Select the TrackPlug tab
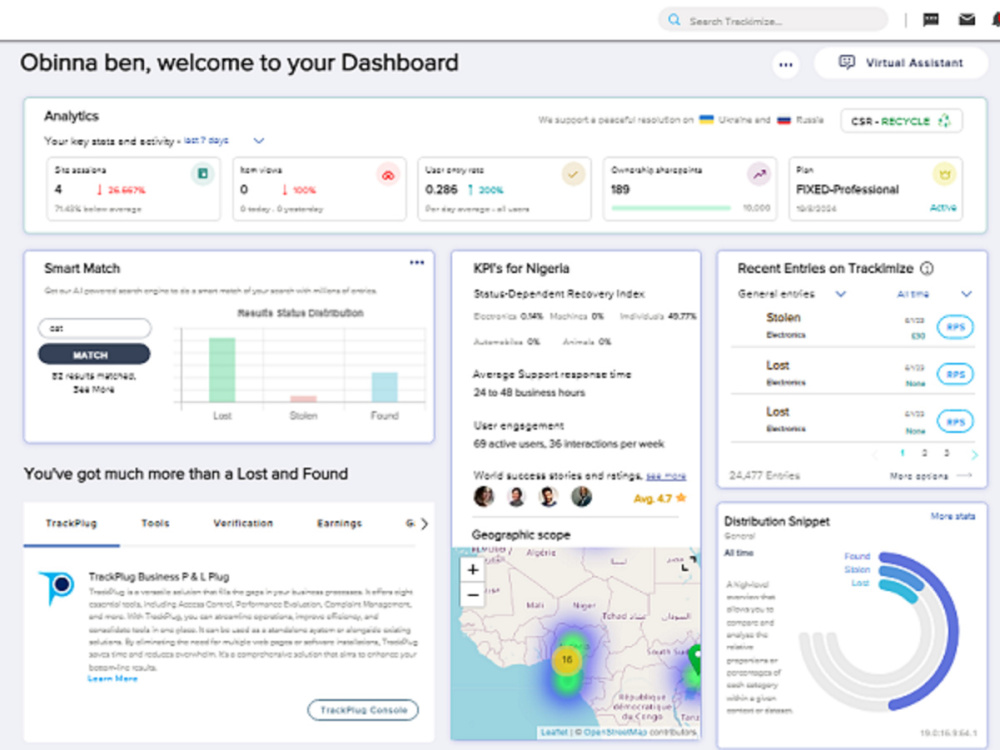The width and height of the screenshot is (1000, 750). tap(71, 524)
